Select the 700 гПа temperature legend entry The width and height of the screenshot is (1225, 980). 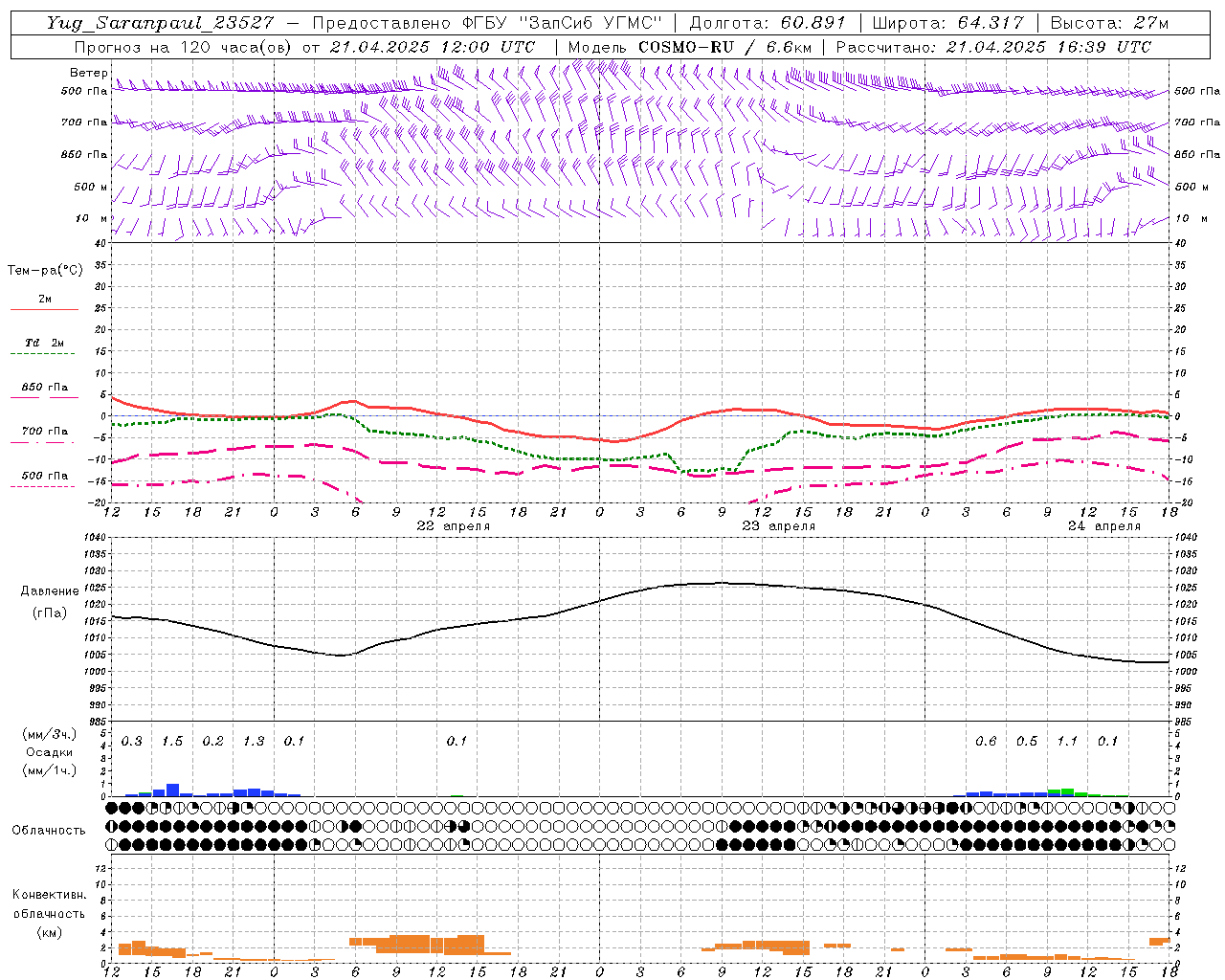coord(45,432)
